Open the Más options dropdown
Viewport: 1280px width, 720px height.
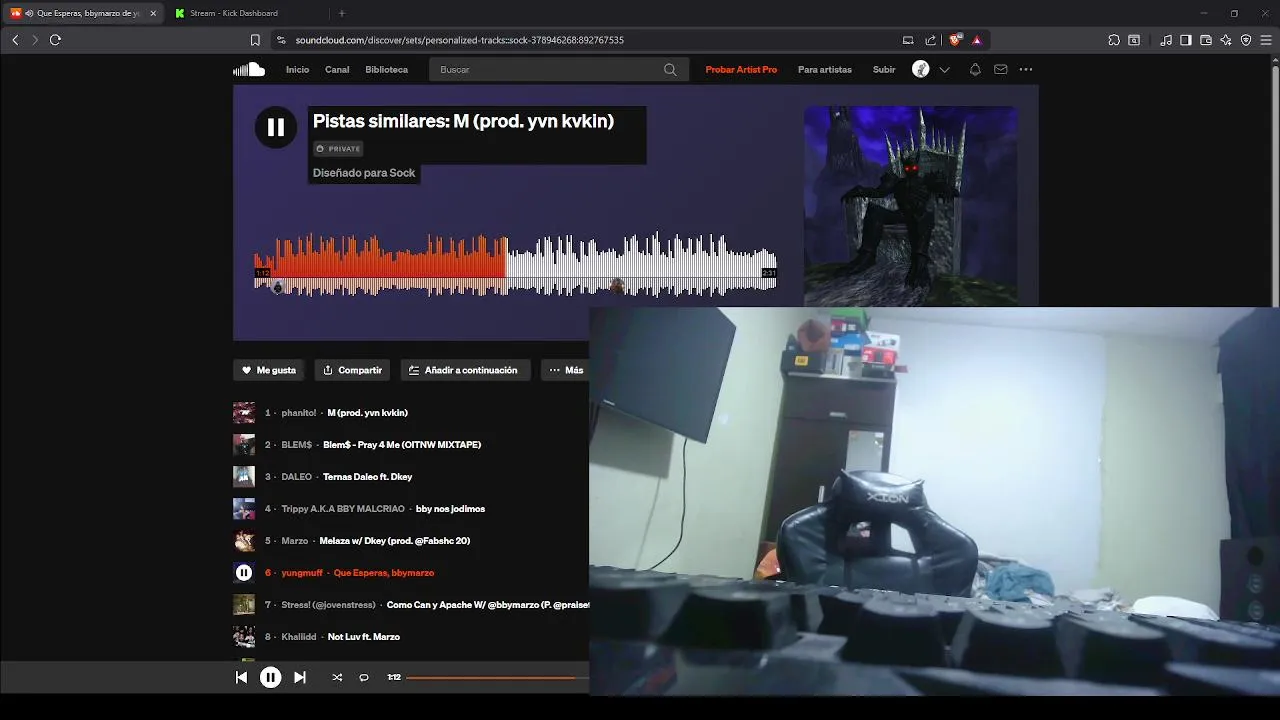coord(566,370)
